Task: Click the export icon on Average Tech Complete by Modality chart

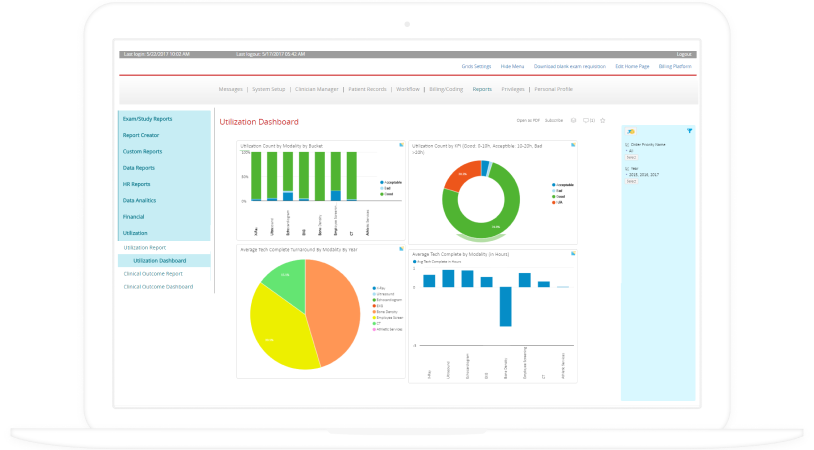Action: coord(572,253)
